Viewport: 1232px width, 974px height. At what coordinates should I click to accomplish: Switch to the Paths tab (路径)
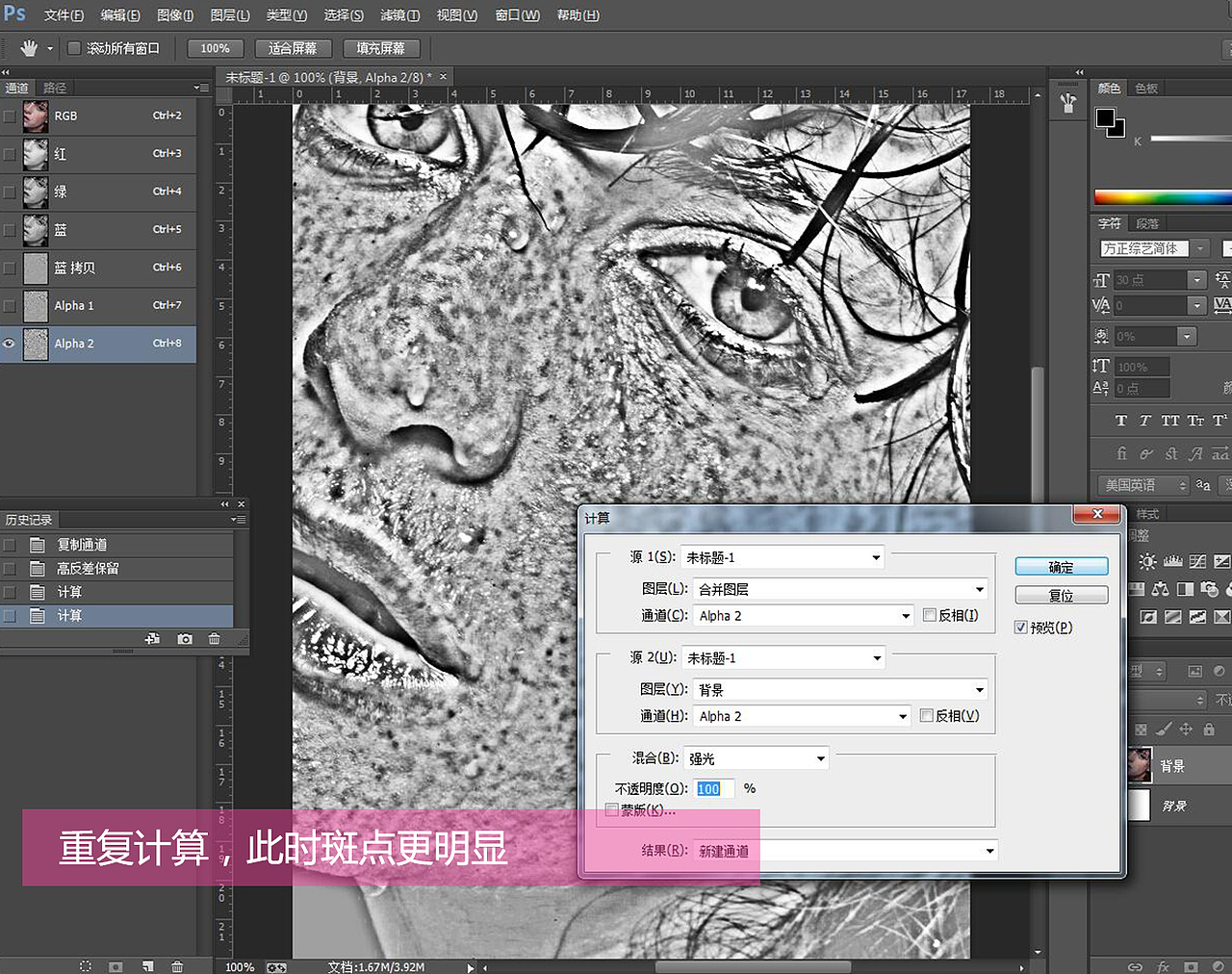[56, 88]
